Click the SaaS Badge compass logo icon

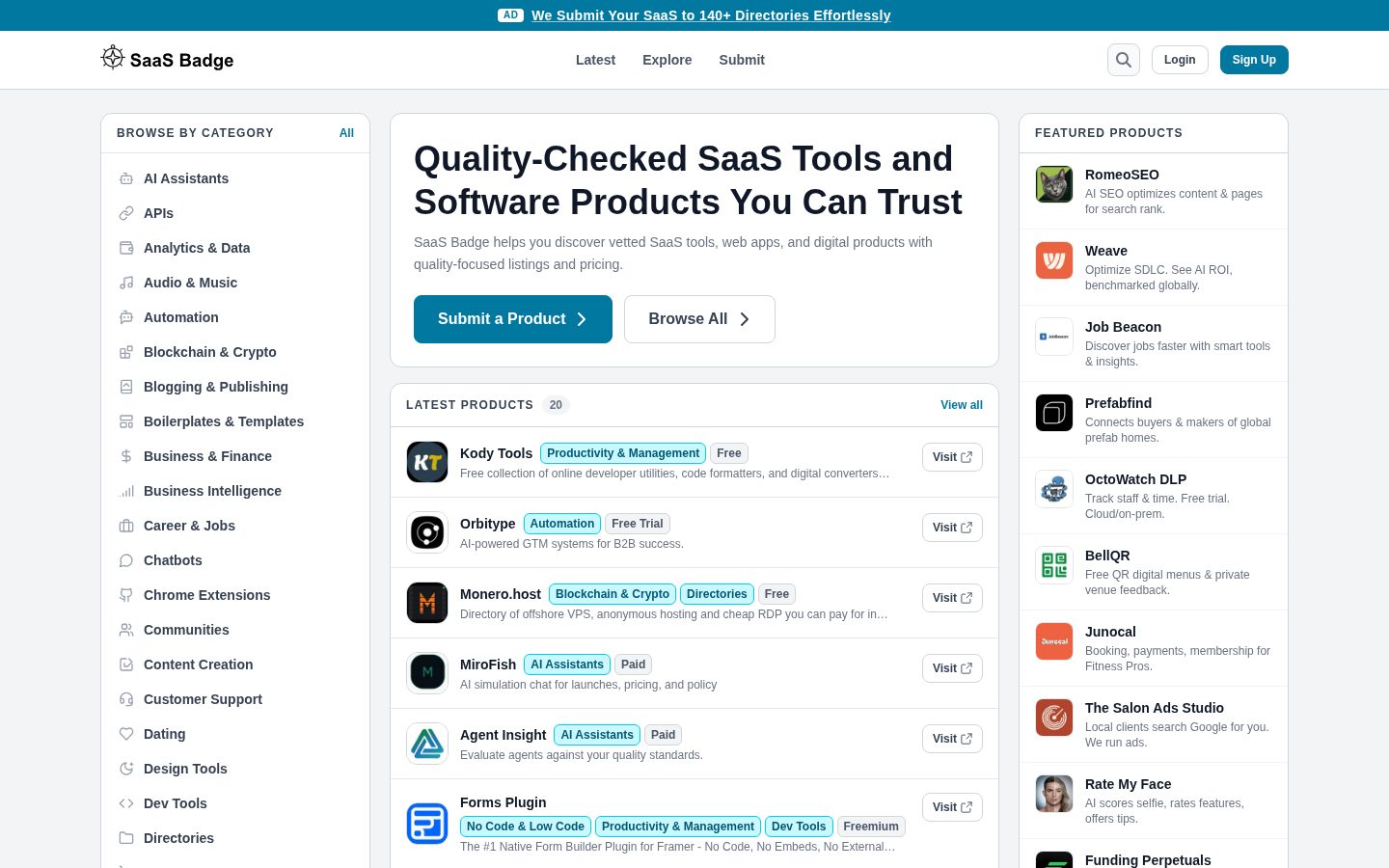point(113,58)
